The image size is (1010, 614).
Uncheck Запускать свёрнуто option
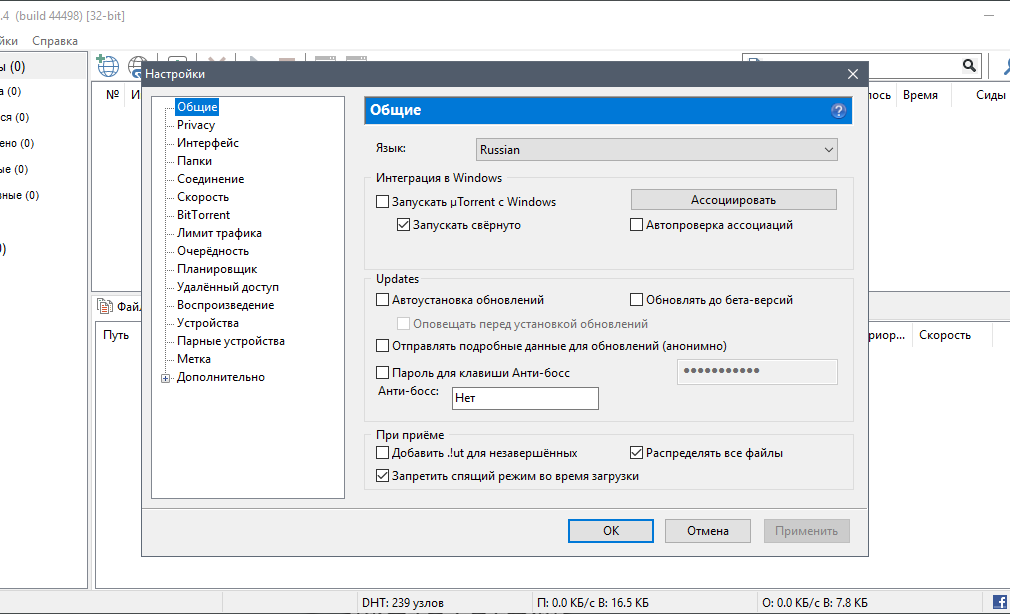click(403, 225)
